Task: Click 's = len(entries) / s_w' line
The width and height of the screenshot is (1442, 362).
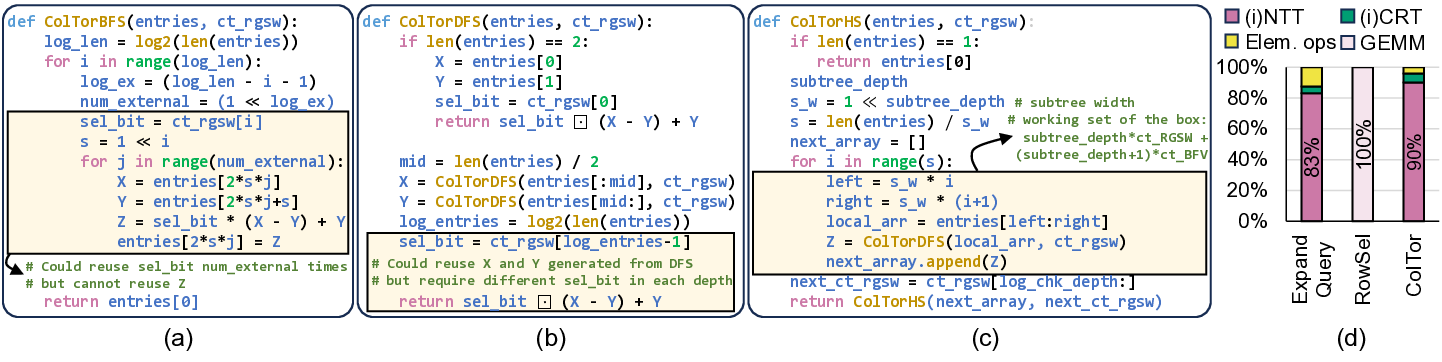Action: (x=888, y=121)
